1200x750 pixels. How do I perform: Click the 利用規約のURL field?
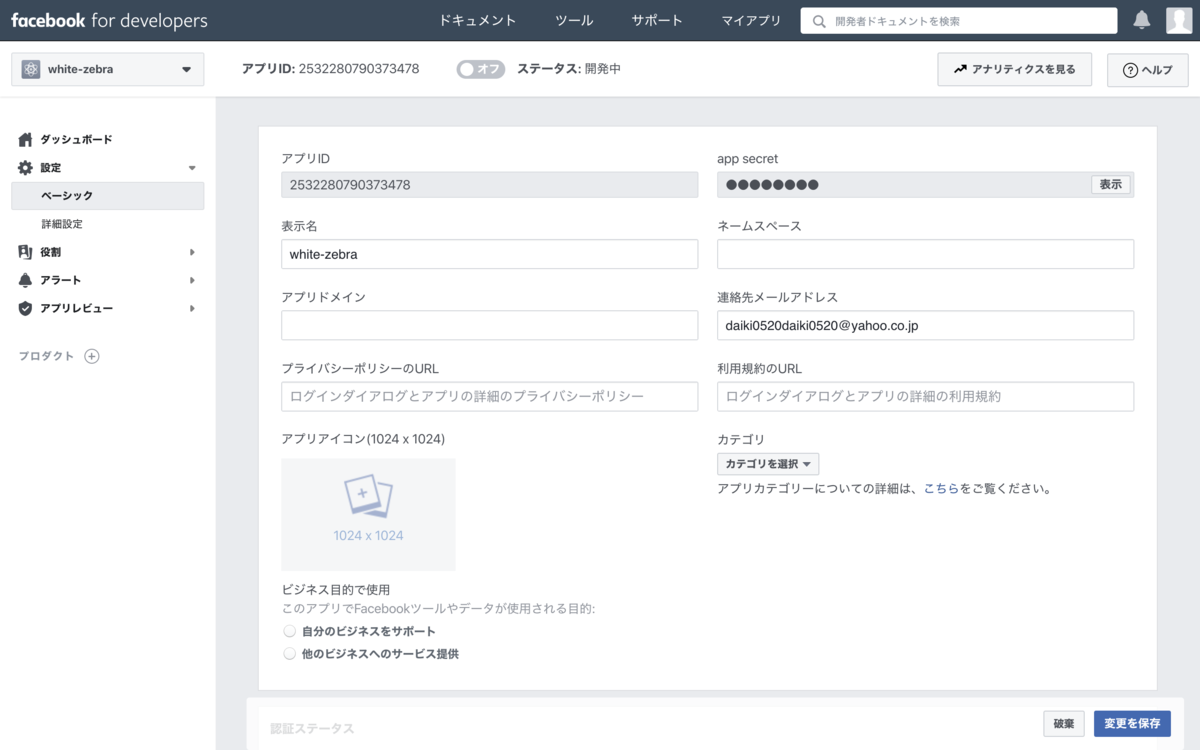tap(925, 396)
